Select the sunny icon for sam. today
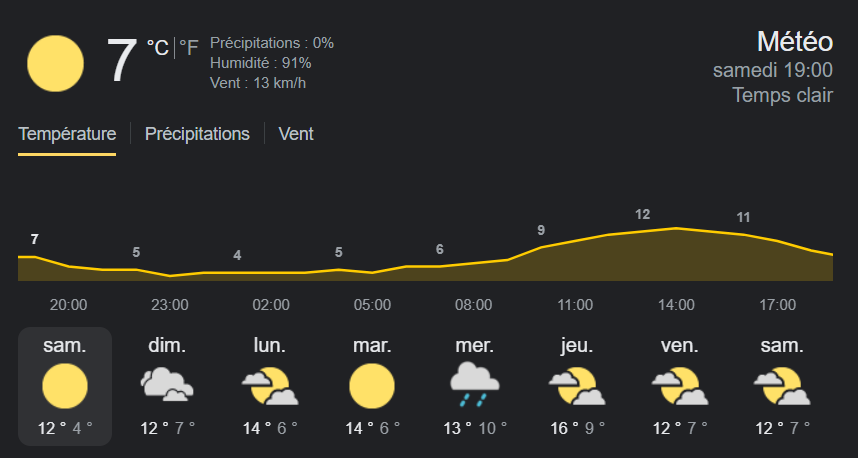 pos(65,386)
